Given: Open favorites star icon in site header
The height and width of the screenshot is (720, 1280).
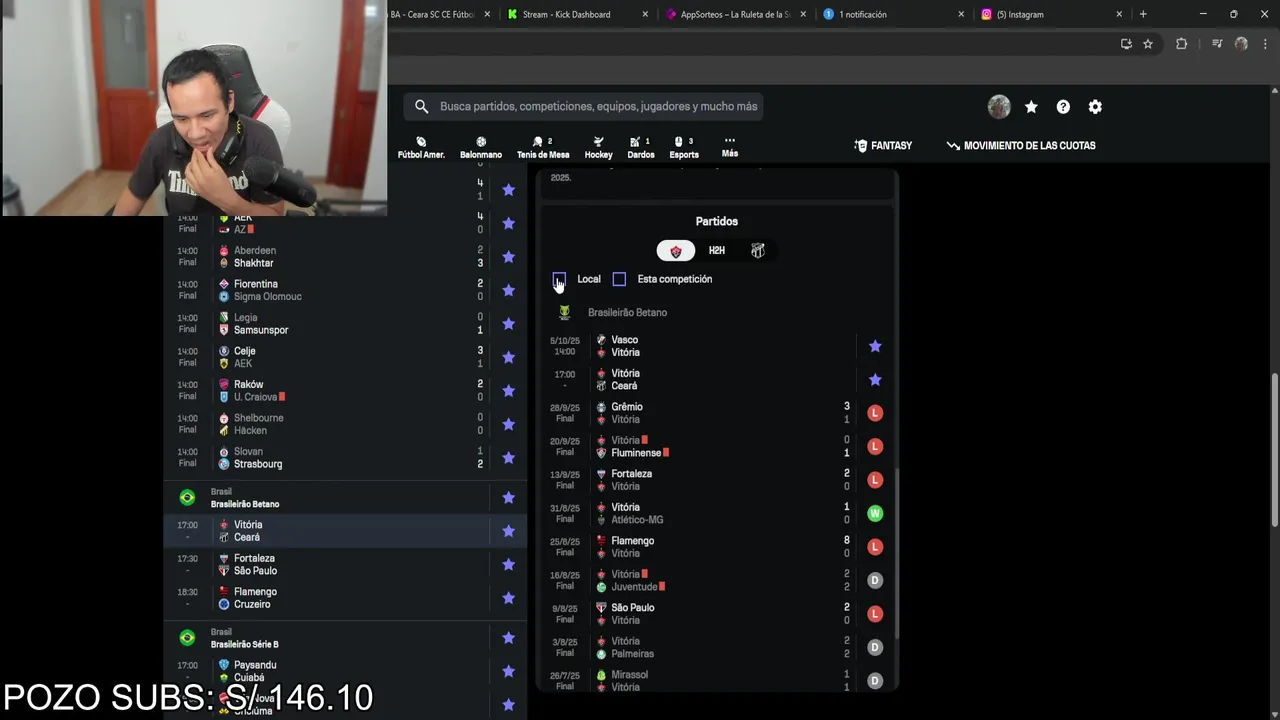Looking at the screenshot, I should (1031, 107).
